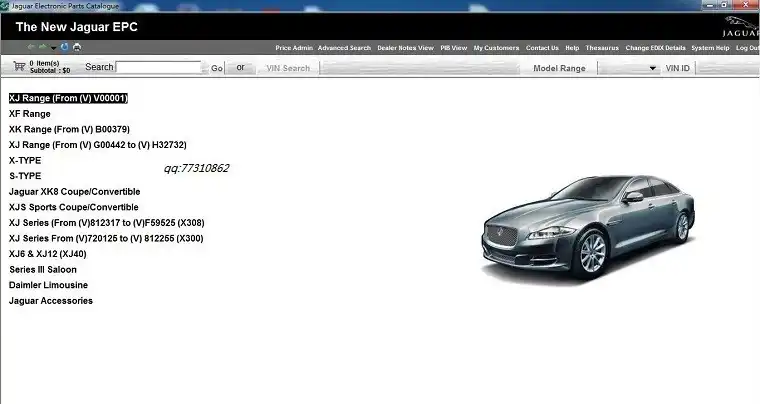760x404 pixels.
Task: Open the navigation history dropdown arrow
Action: (x=53, y=48)
